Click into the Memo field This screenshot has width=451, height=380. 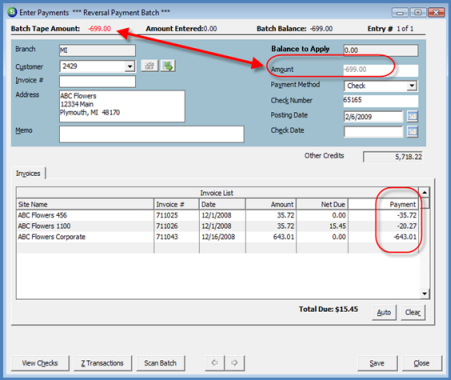tap(152, 134)
